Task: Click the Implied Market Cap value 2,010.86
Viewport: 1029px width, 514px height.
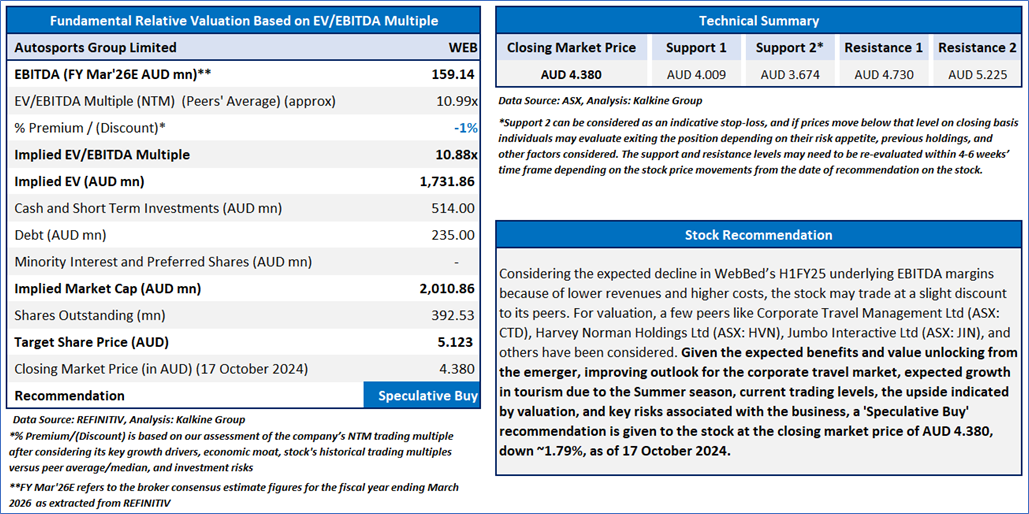Action: click(x=448, y=289)
